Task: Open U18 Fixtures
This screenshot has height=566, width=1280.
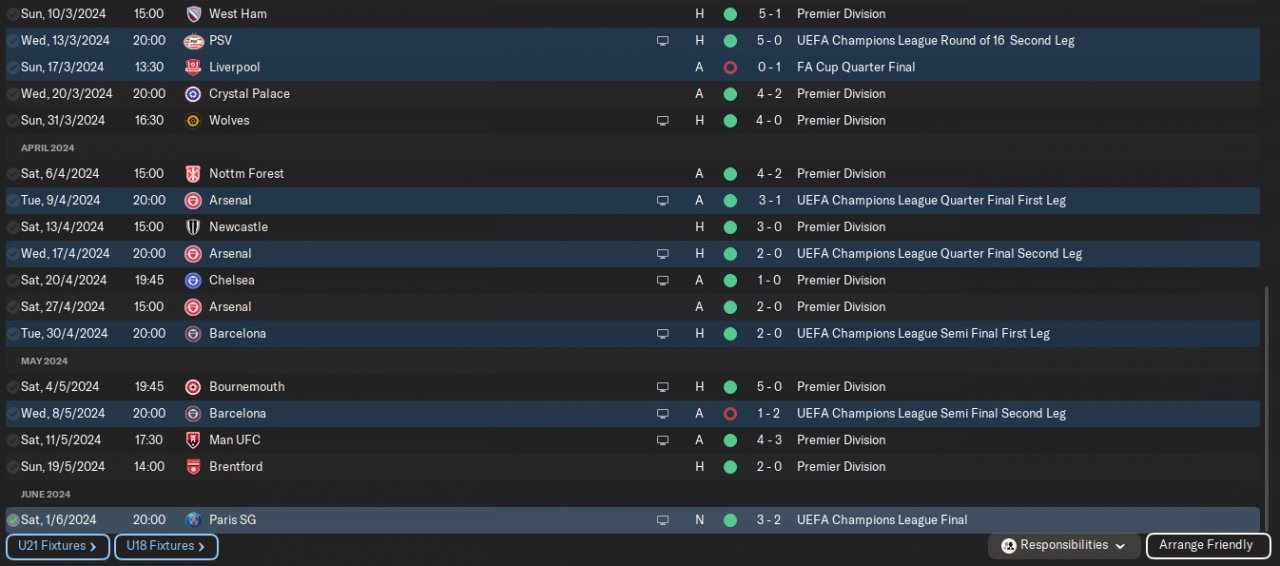Action: pos(166,546)
